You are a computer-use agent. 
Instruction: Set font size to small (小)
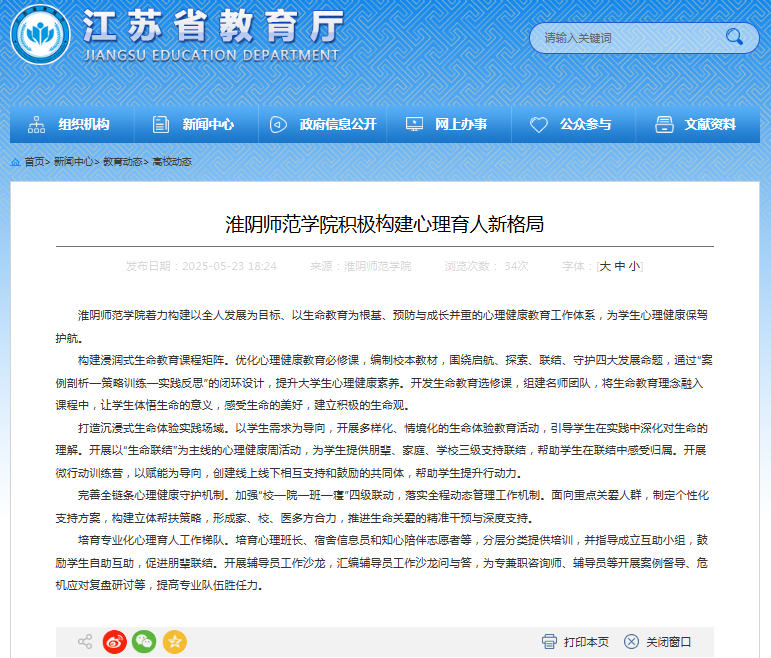[634, 266]
